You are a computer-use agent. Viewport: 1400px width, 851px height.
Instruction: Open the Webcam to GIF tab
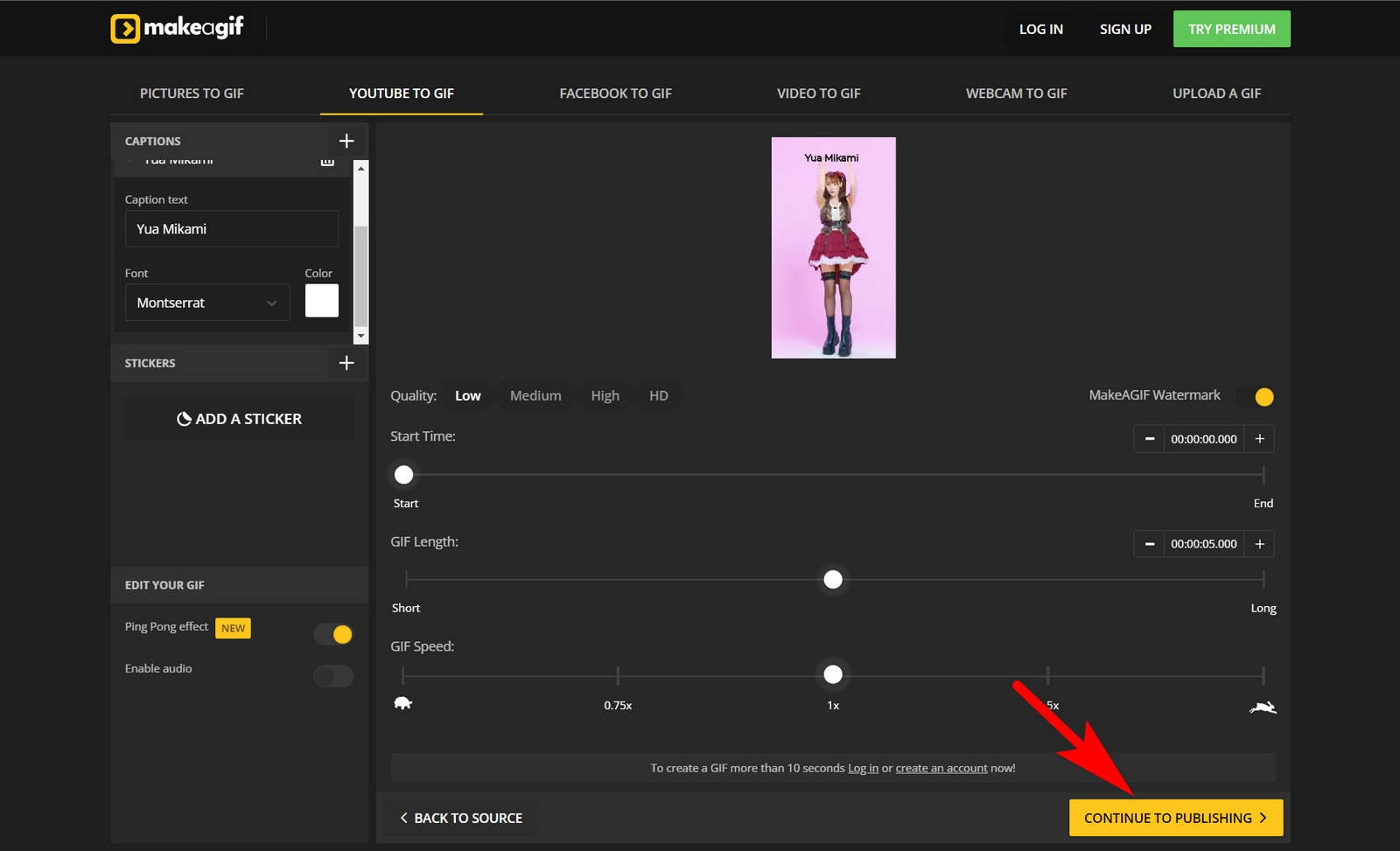pos(1016,94)
